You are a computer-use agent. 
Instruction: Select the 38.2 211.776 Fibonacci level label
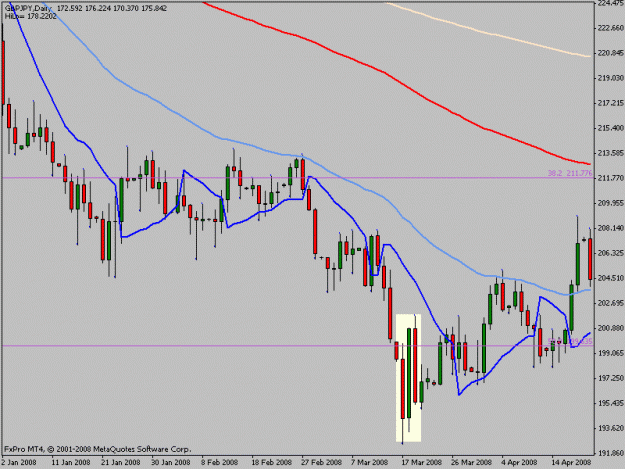pos(570,173)
